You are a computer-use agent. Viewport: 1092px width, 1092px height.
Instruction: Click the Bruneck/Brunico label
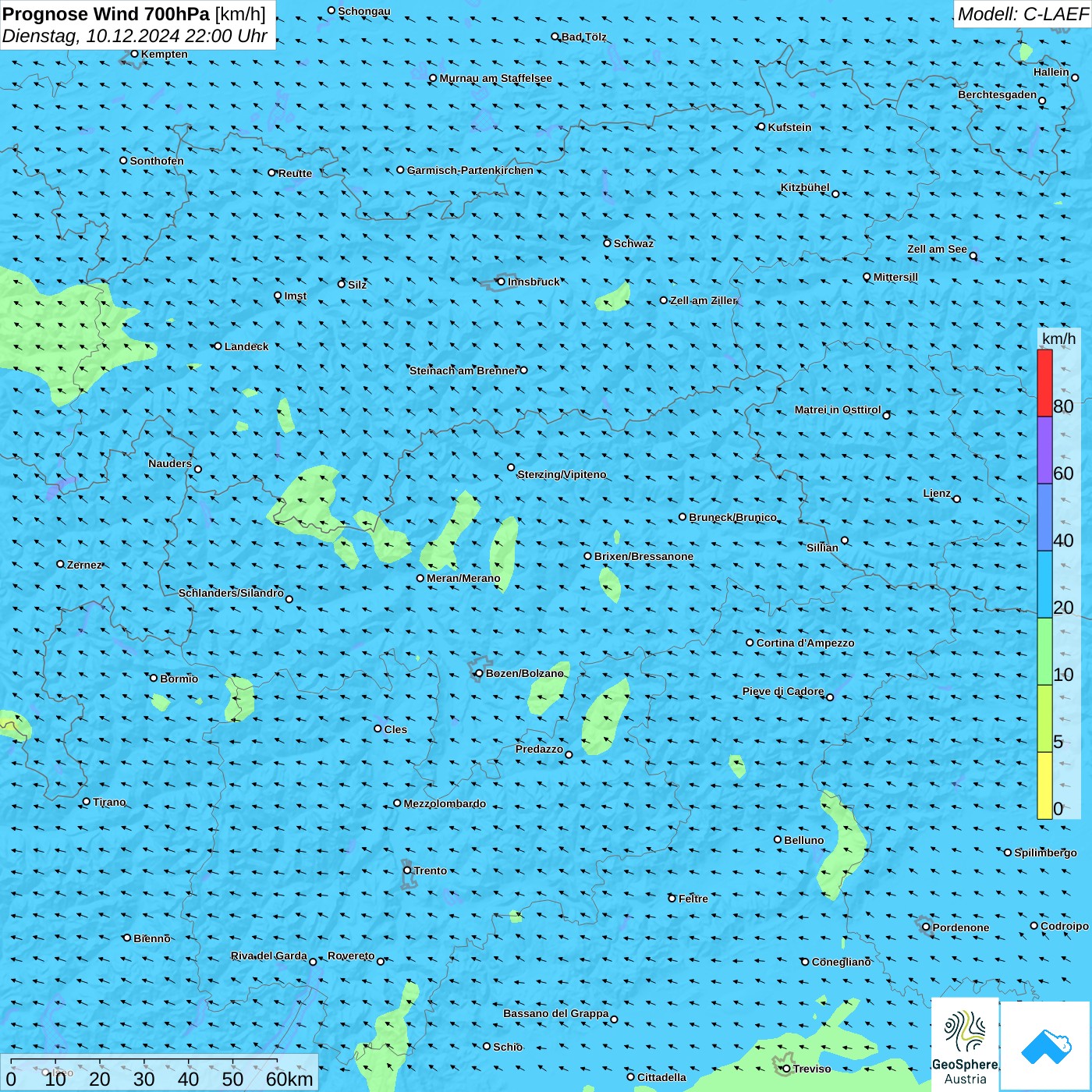[x=732, y=517]
